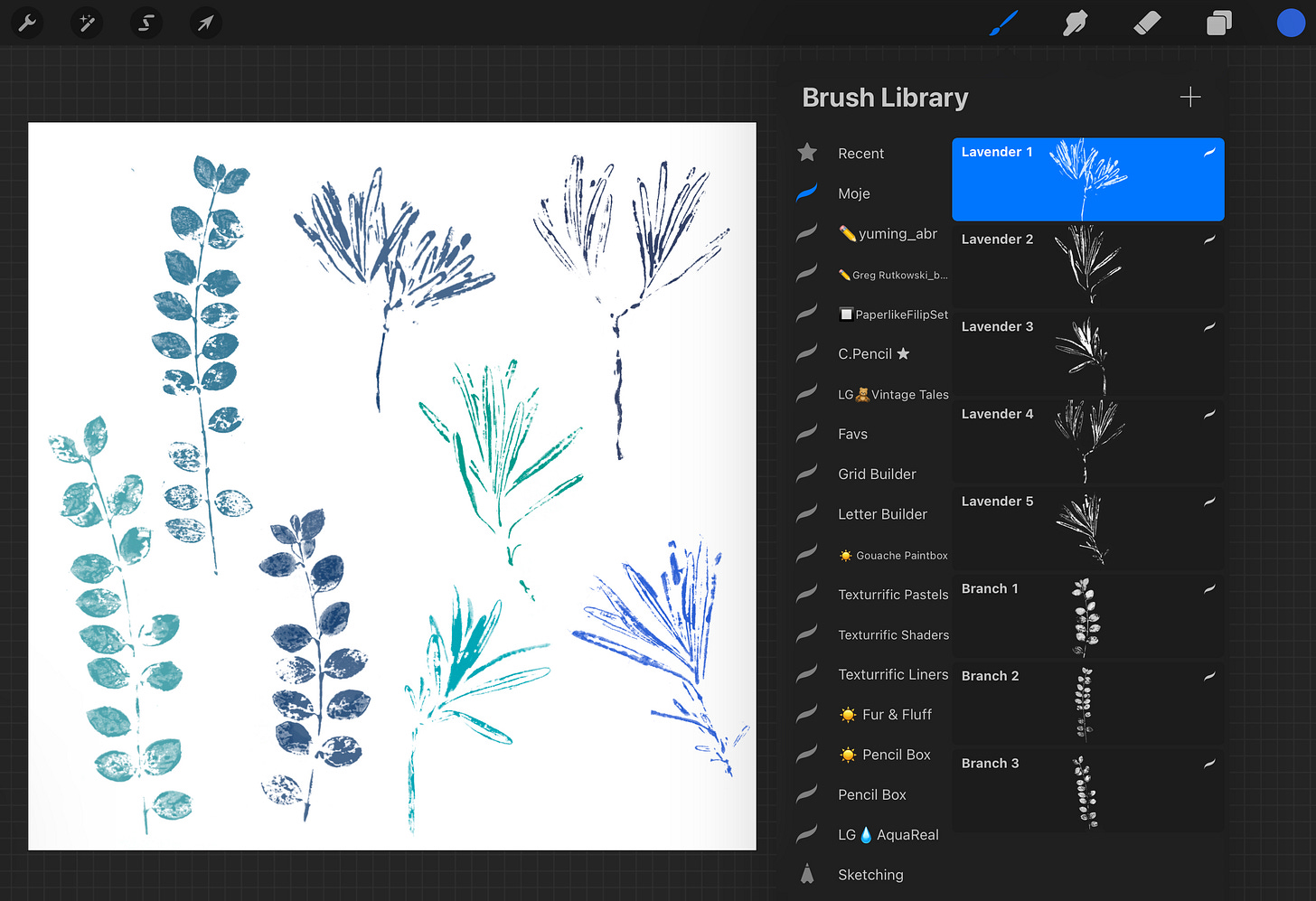Open the blue active color picker
Viewport: 1316px width, 901px height.
(x=1290, y=23)
